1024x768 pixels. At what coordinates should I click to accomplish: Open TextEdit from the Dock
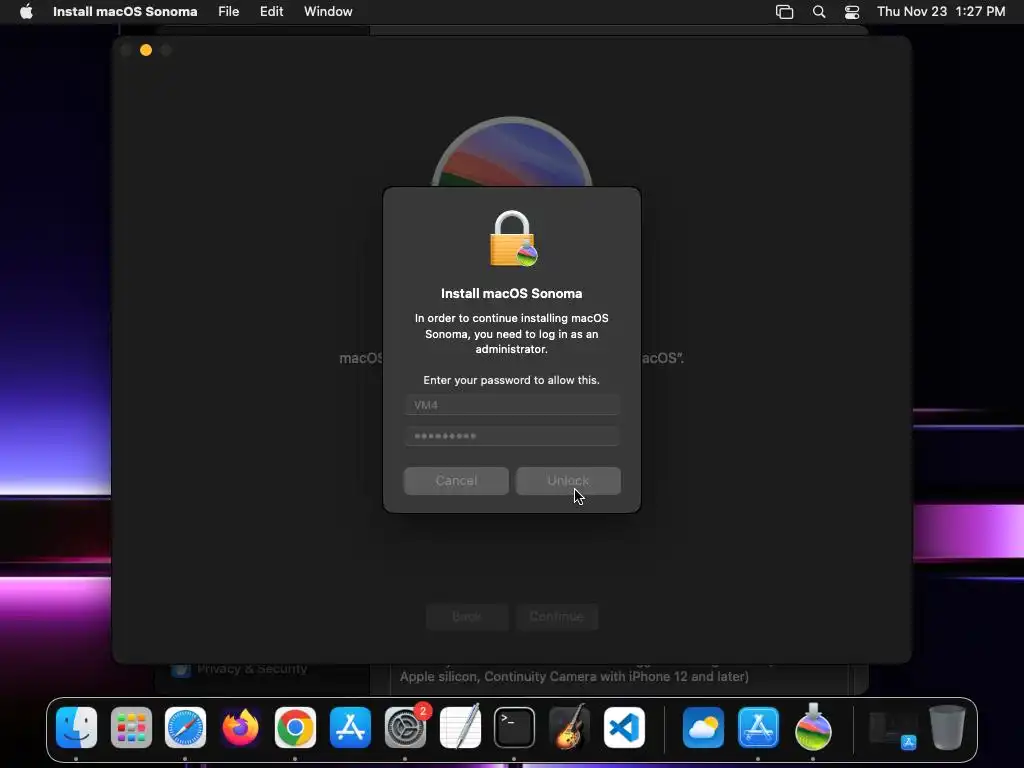click(460, 728)
